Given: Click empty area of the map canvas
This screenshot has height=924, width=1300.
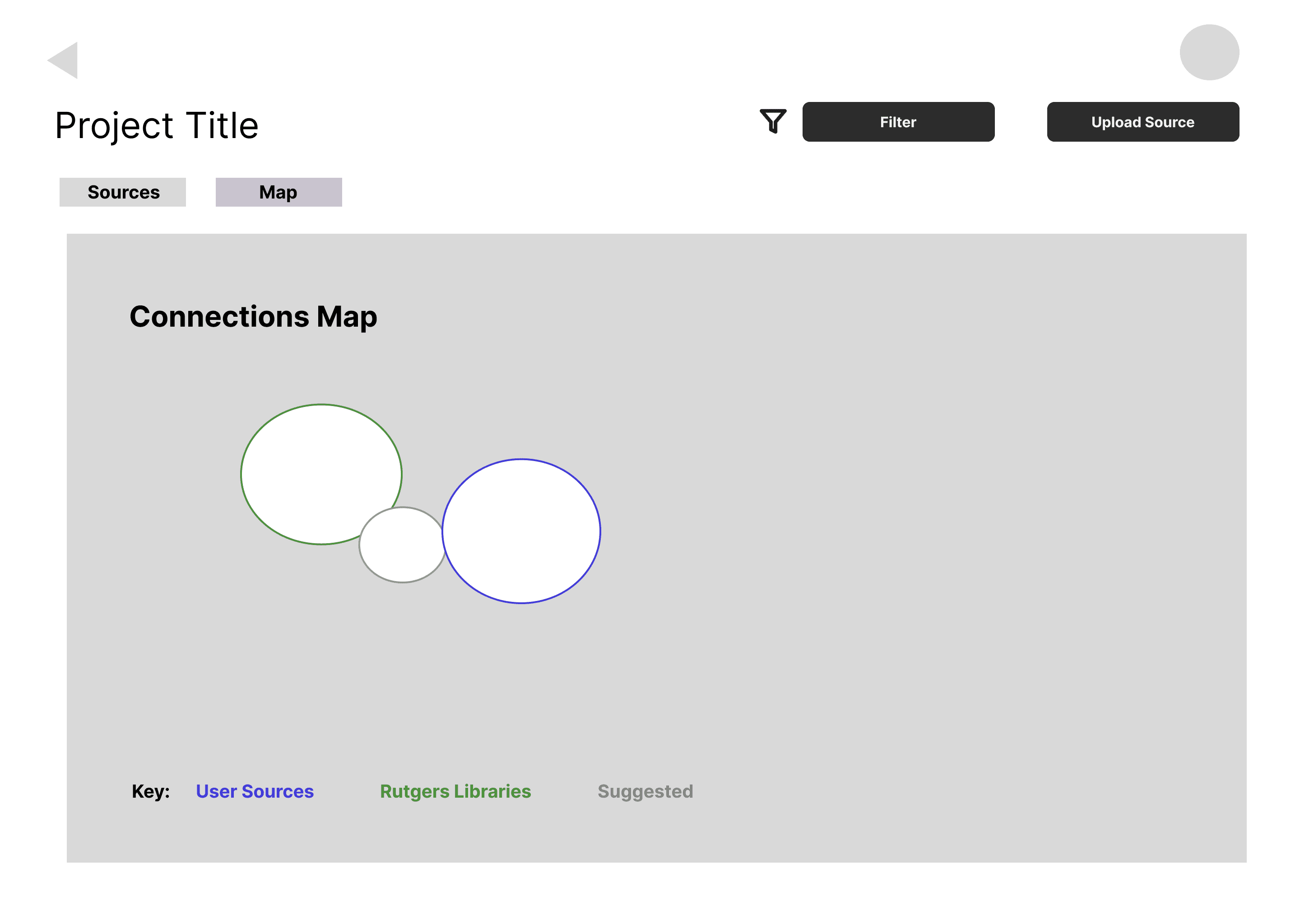Looking at the screenshot, I should point(911,512).
